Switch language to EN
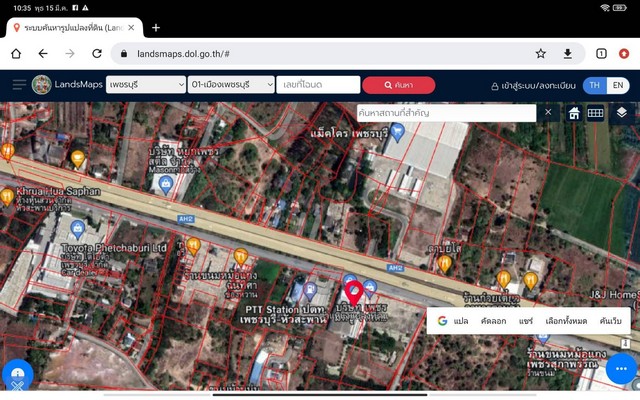640x400 pixels. click(618, 85)
